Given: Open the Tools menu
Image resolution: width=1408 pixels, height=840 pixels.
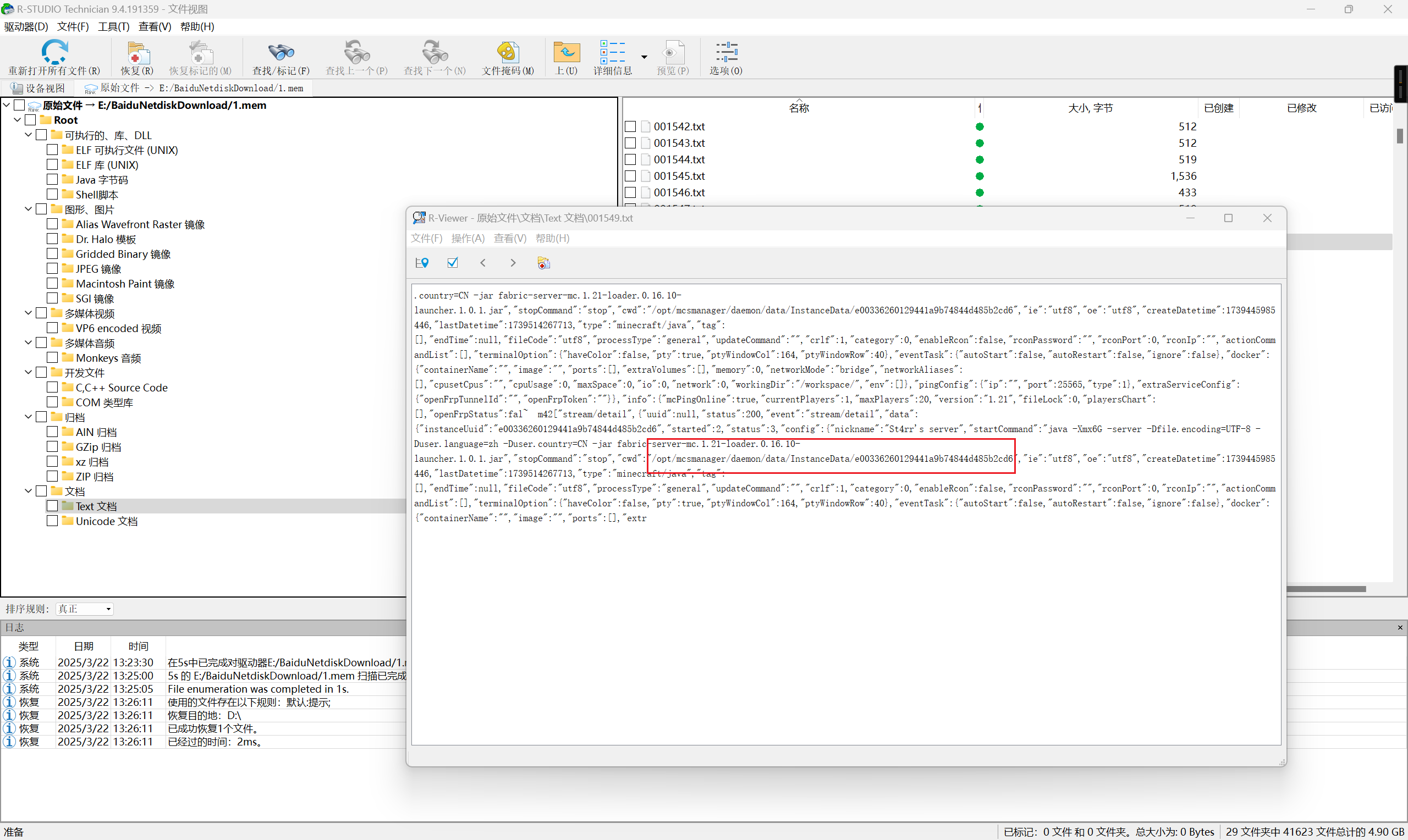Looking at the screenshot, I should tap(113, 26).
